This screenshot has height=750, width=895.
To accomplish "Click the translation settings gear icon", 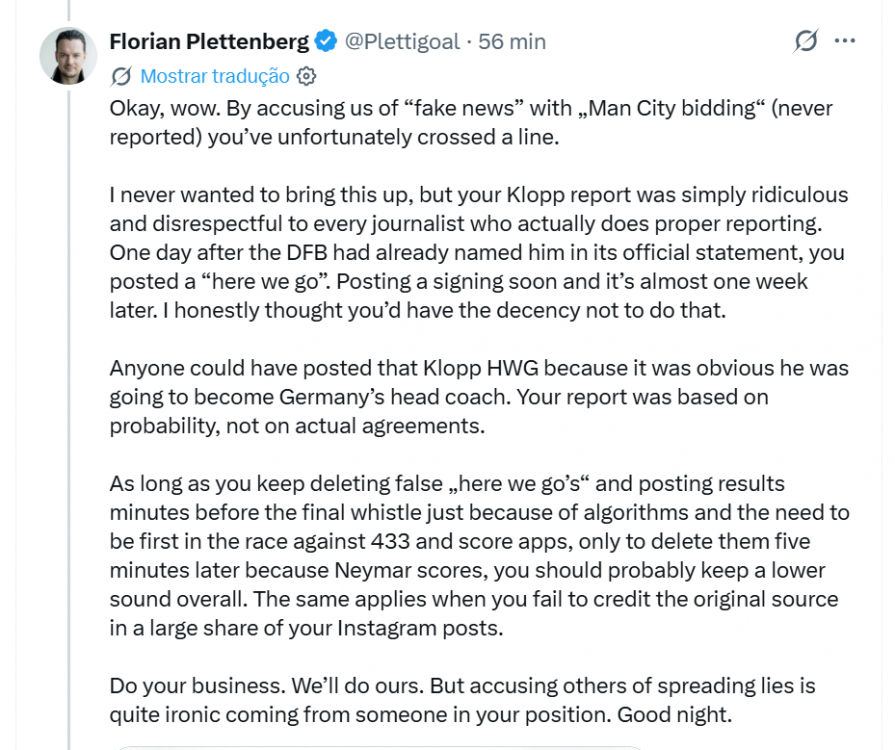I will pos(307,76).
